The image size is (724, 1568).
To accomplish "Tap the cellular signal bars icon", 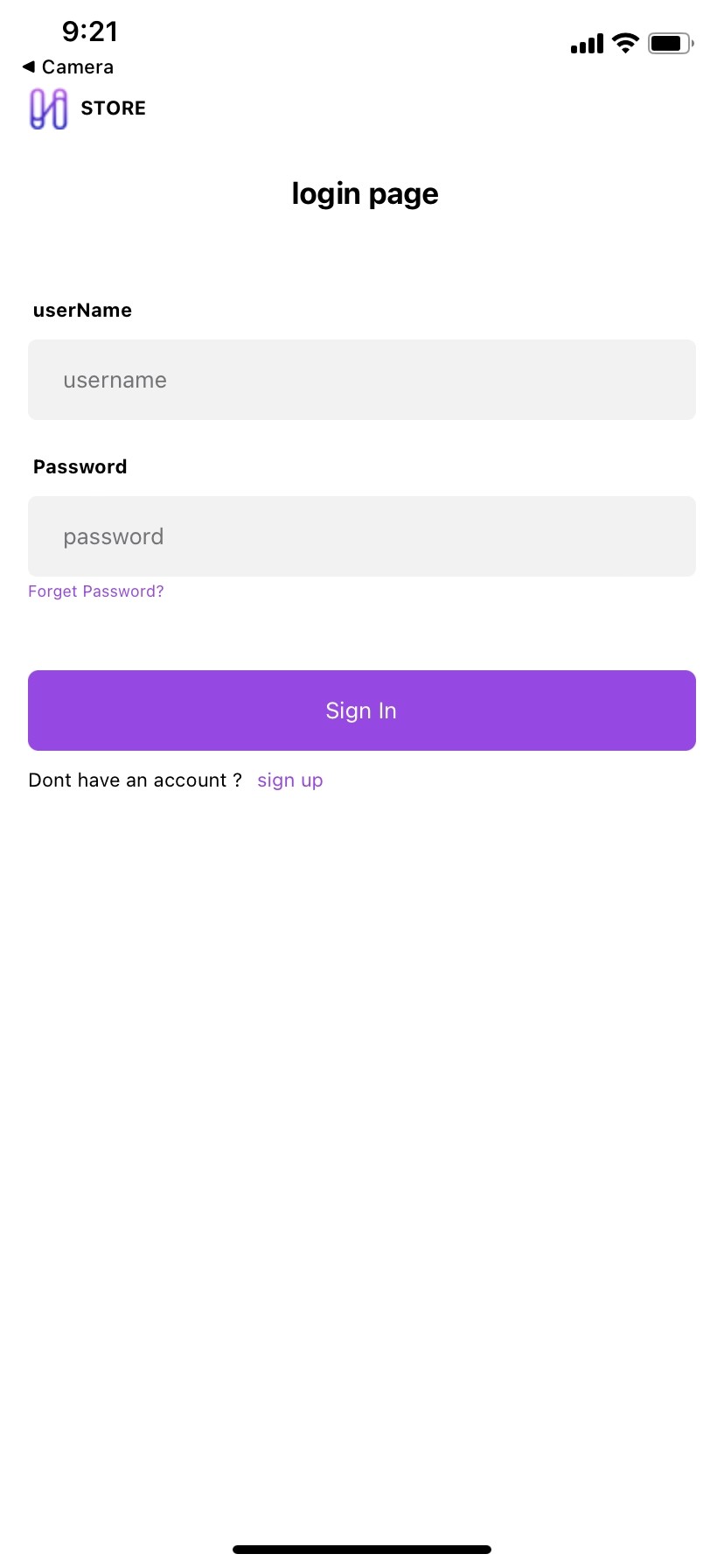I will 587,44.
